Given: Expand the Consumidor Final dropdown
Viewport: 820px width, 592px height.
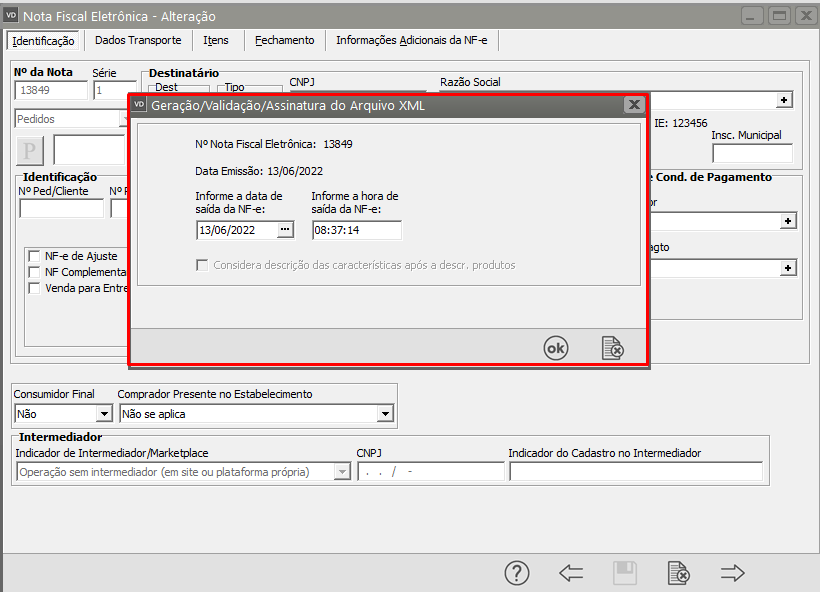Looking at the screenshot, I should [x=103, y=414].
